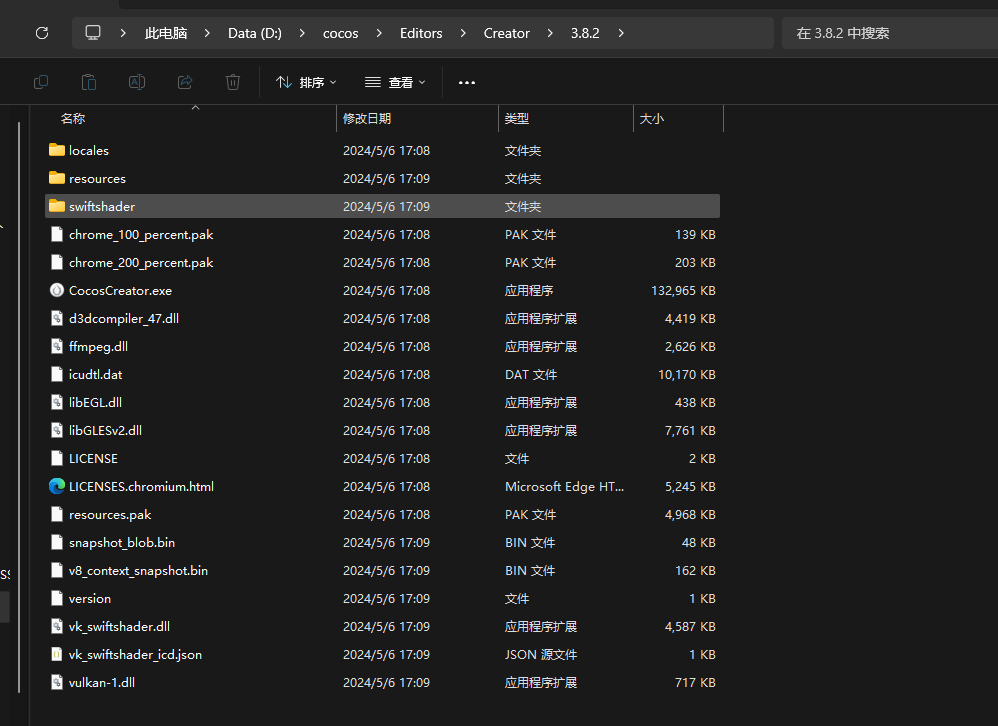Select the vk_swiftshader.dll file name
The image size is (998, 726).
[x=119, y=626]
